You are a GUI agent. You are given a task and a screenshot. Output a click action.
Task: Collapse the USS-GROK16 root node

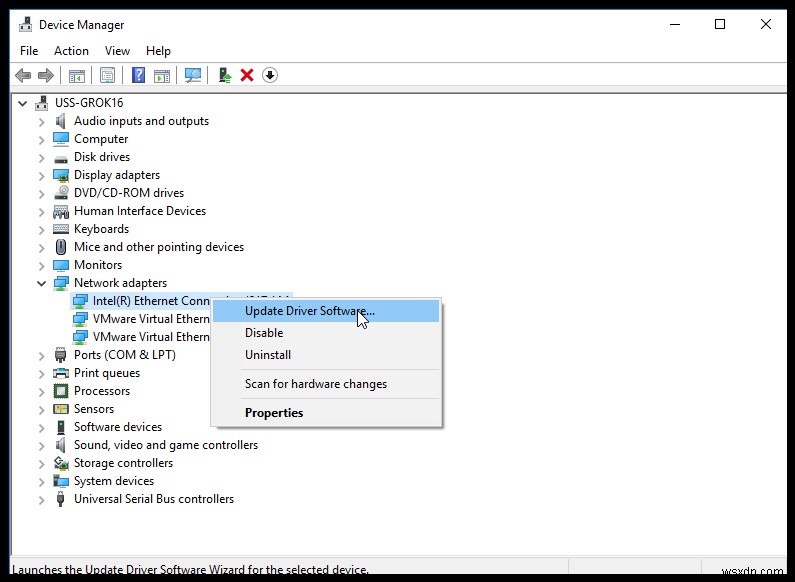click(x=23, y=103)
